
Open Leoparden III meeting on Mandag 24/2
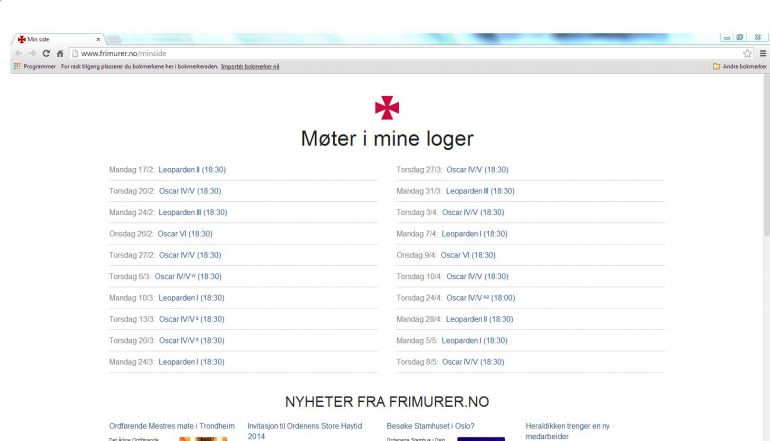(x=193, y=213)
